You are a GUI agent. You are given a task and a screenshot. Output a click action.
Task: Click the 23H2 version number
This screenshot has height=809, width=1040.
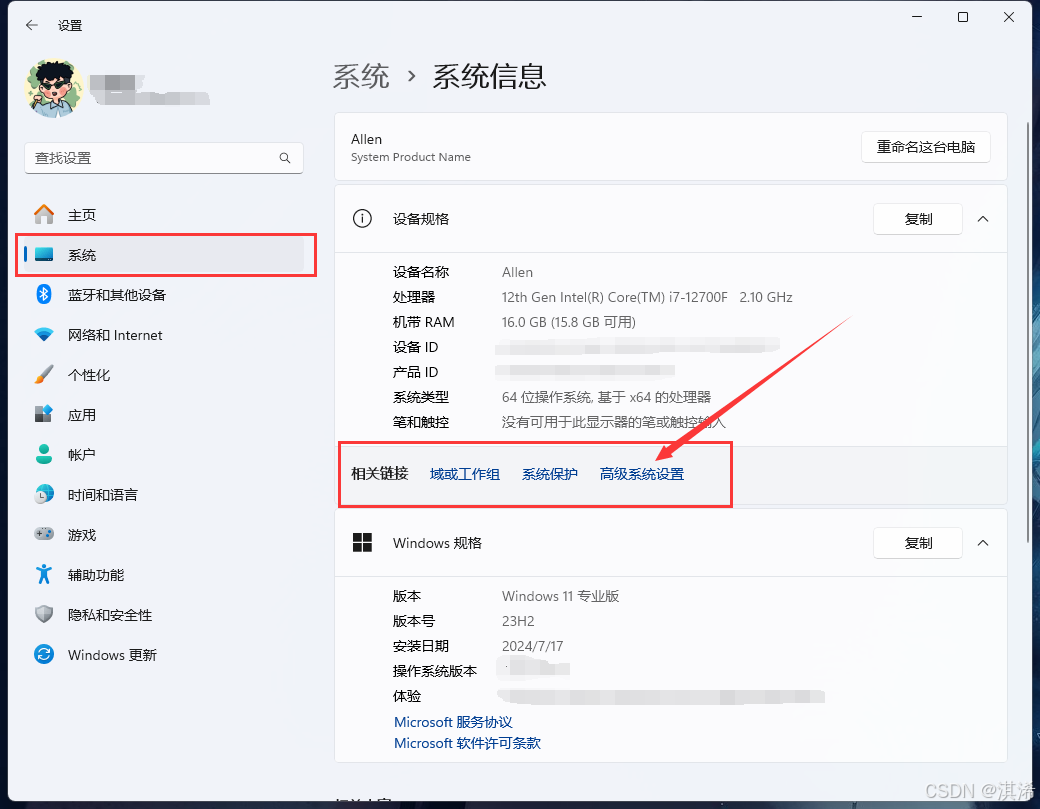(x=517, y=621)
